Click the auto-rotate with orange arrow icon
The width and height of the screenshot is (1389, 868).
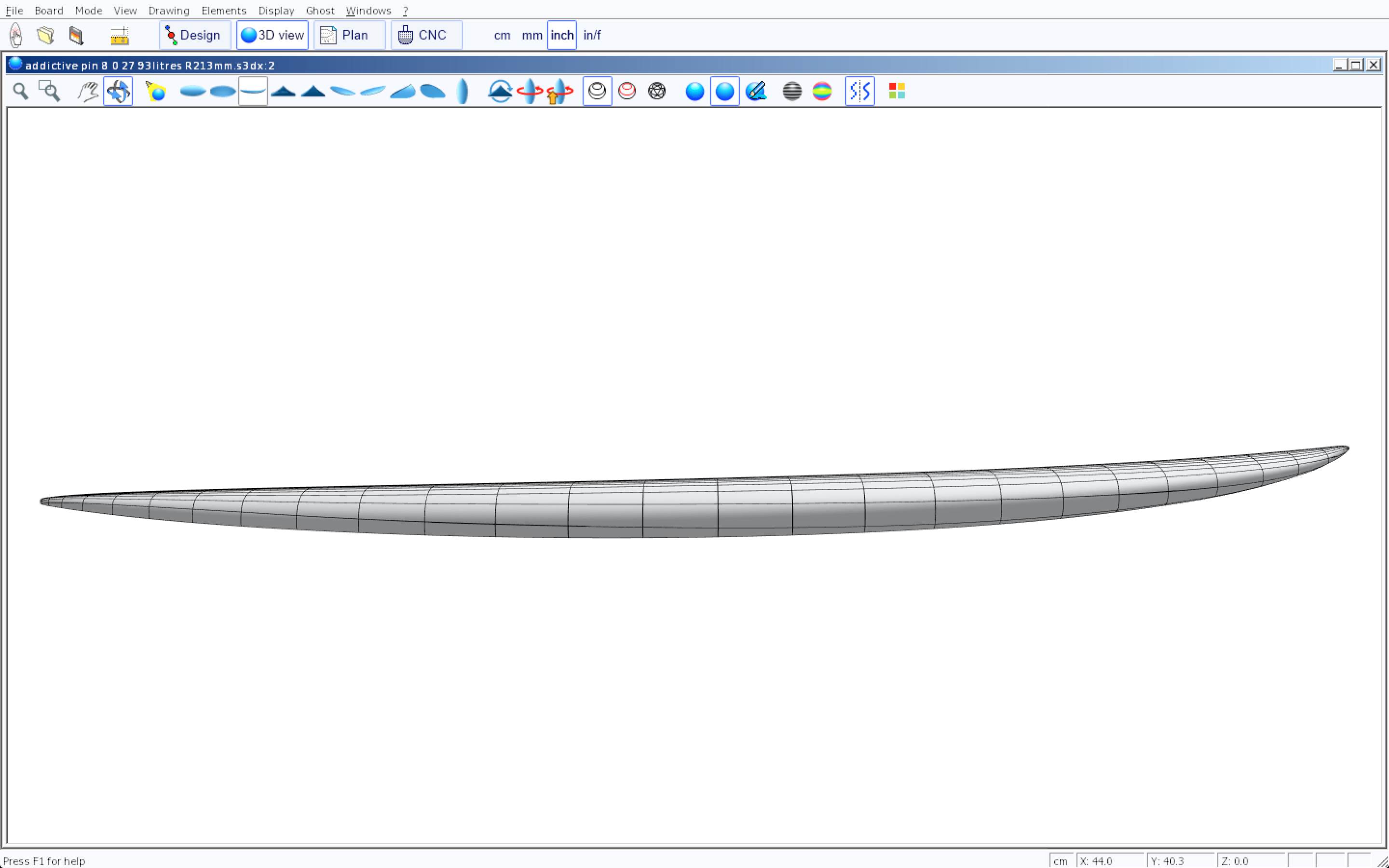tap(559, 91)
